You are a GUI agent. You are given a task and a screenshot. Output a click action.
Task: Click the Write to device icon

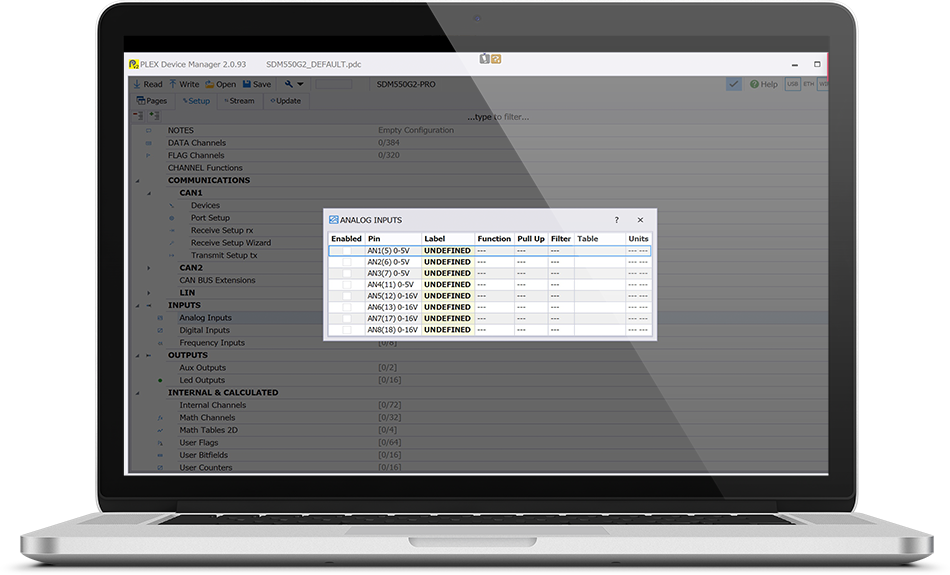point(173,84)
